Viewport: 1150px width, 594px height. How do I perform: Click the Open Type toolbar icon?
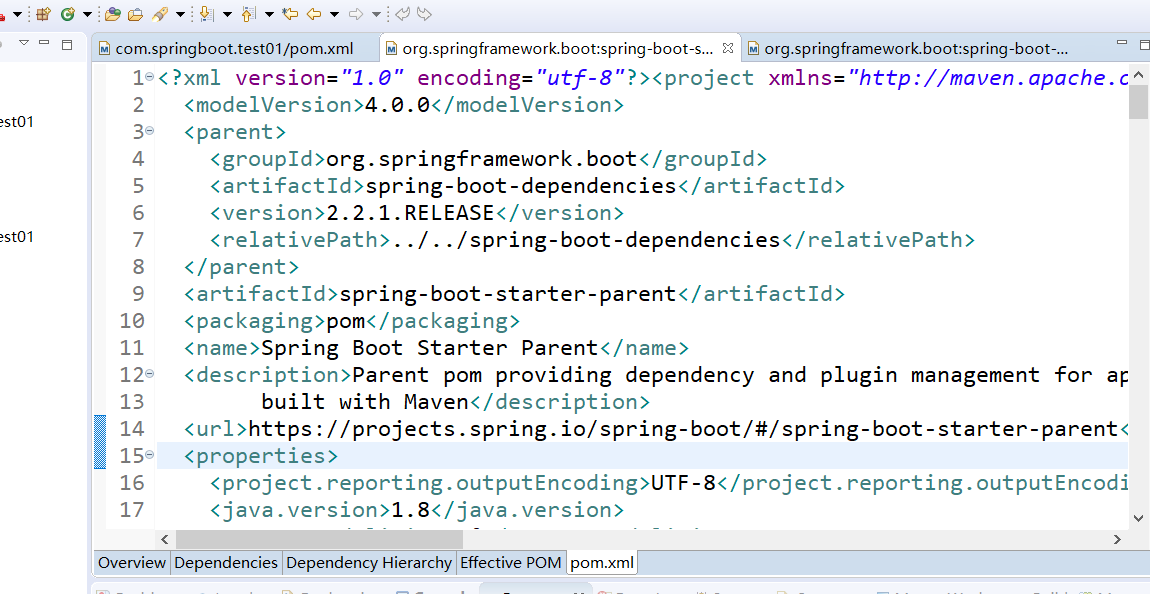pos(112,12)
